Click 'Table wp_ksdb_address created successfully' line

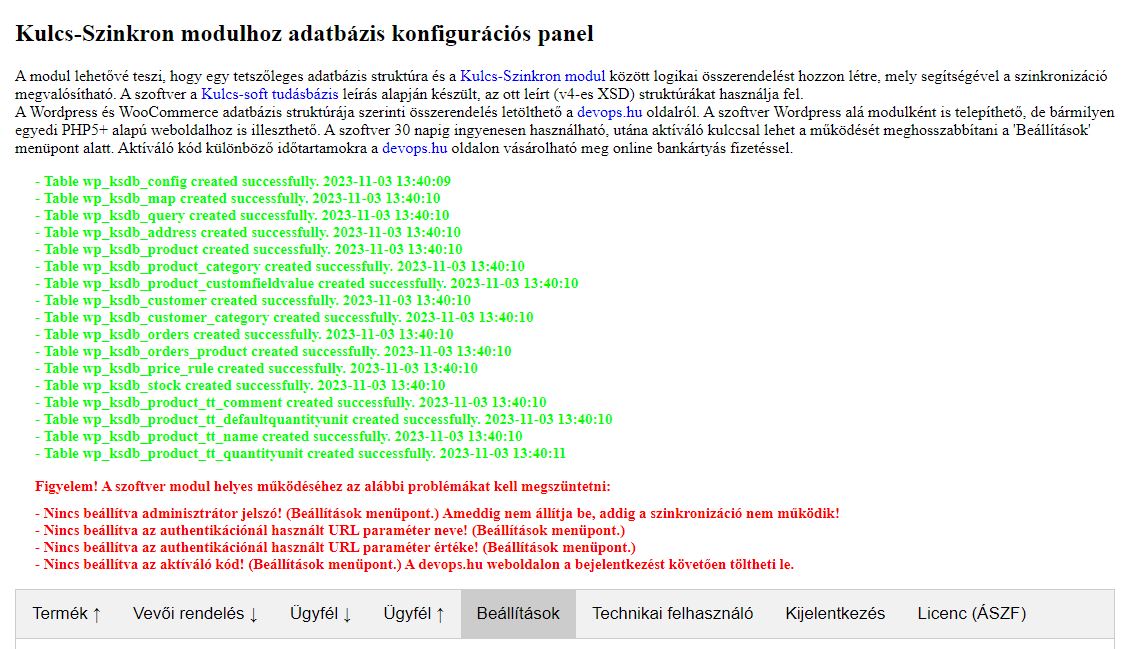pos(248,232)
